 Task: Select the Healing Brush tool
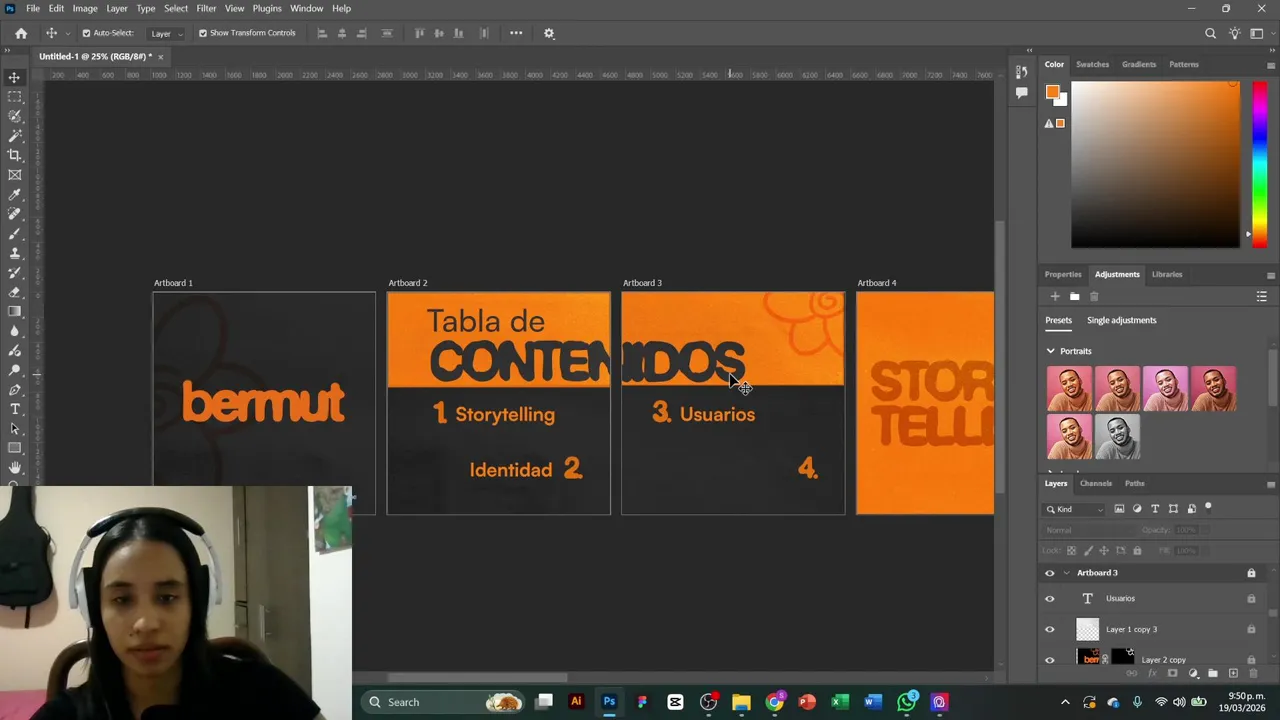(x=14, y=214)
